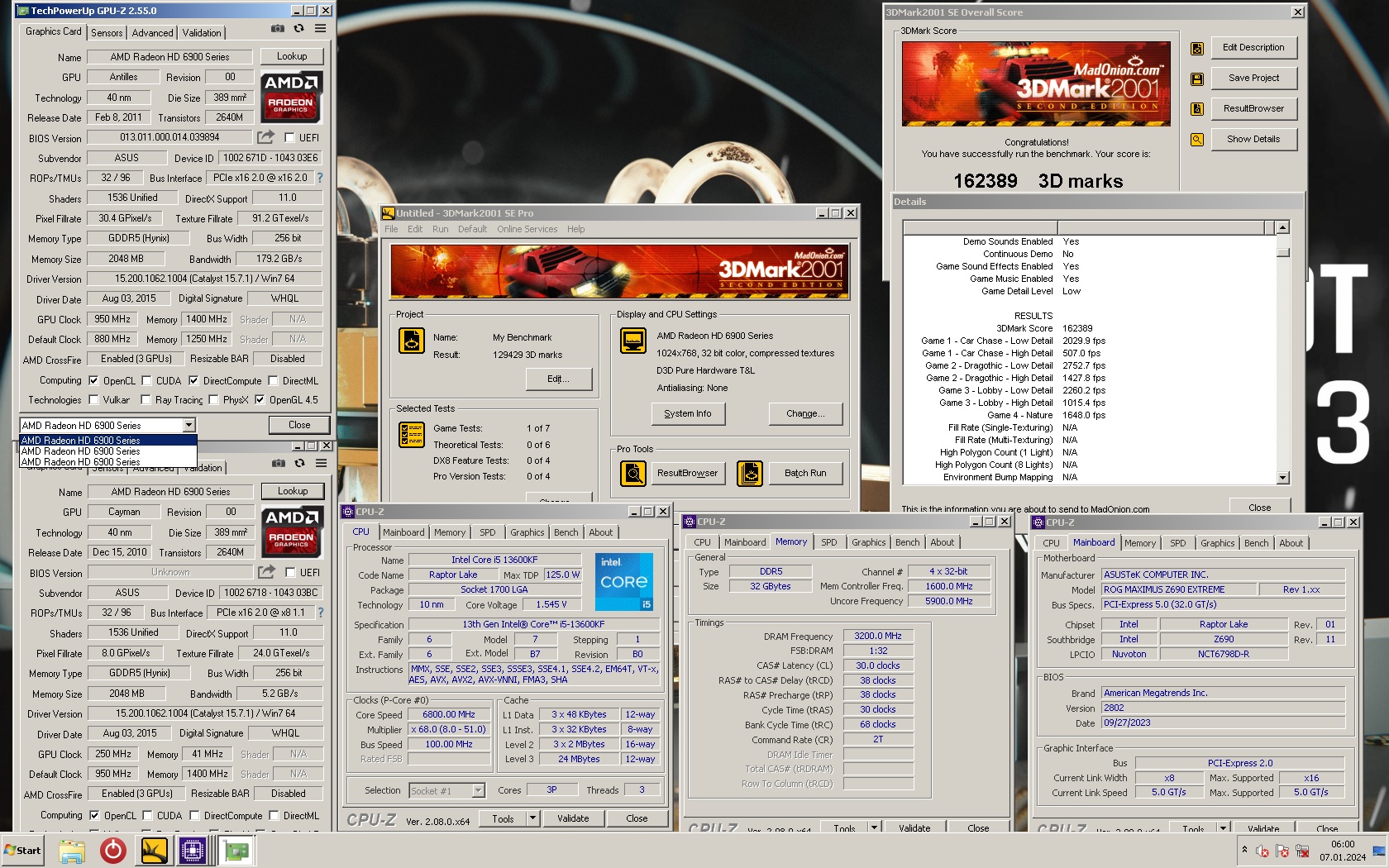Click the top GPU-Z refresh icon
The height and width of the screenshot is (868, 1389).
point(299,29)
